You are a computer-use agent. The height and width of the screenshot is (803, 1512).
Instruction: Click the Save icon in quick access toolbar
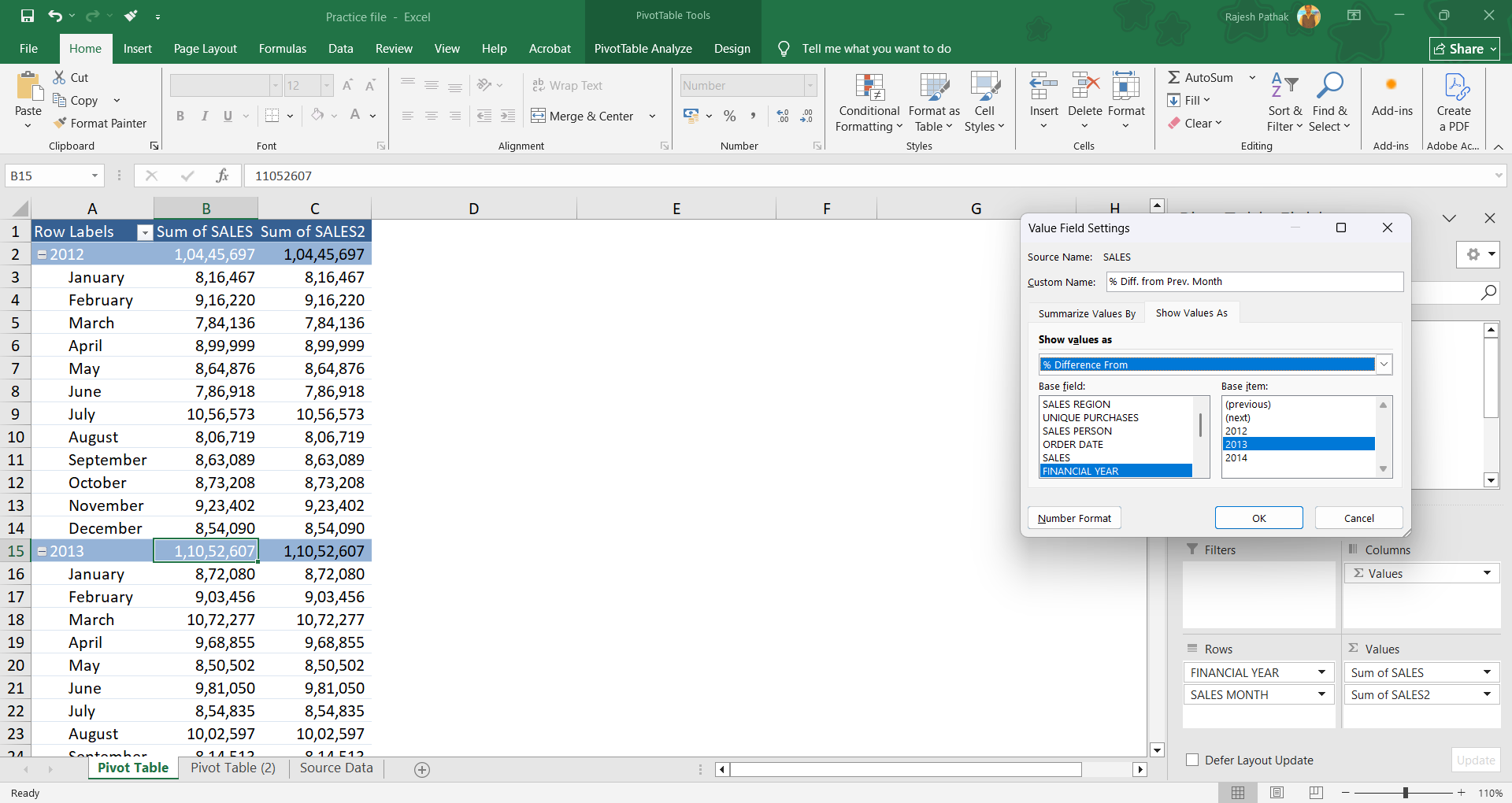(x=28, y=16)
